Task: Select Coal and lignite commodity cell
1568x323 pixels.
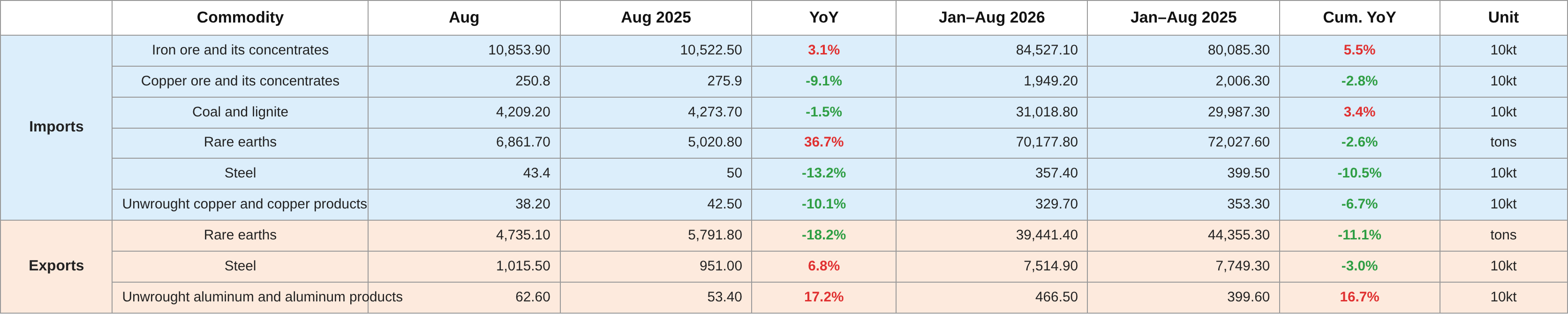Action: (240, 113)
